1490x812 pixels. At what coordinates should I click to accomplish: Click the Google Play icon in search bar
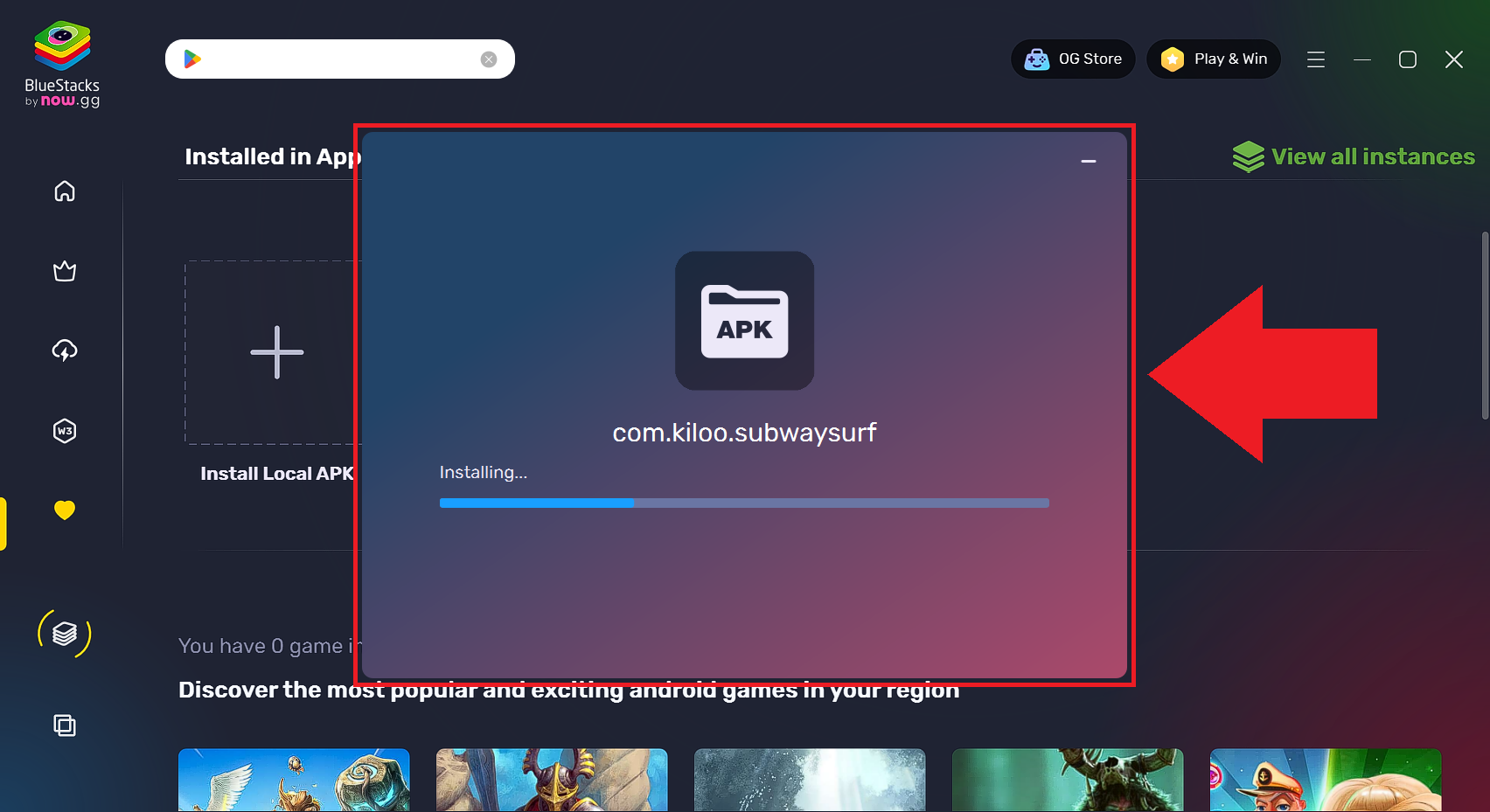coord(192,59)
